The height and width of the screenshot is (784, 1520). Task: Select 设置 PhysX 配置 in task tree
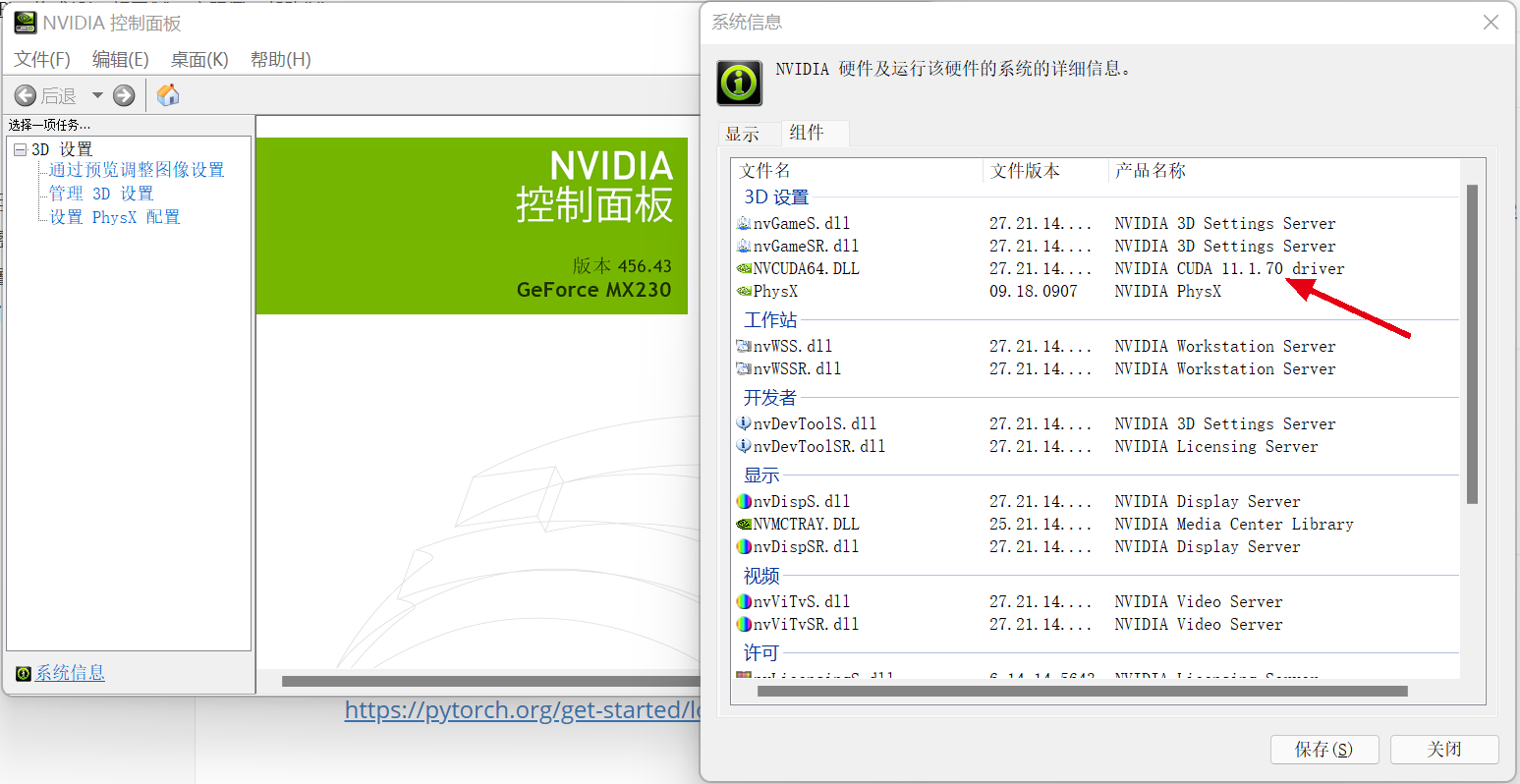115,217
